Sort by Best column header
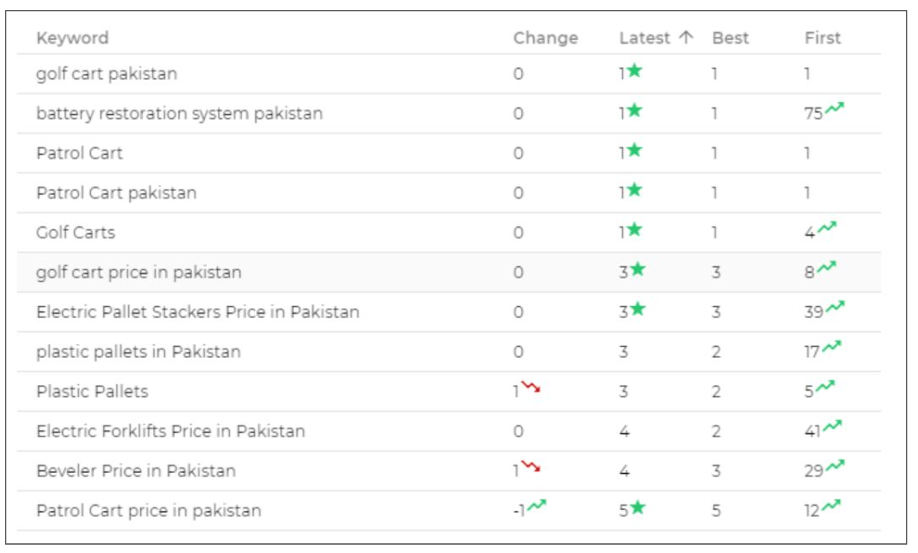The height and width of the screenshot is (553, 918). pyautogui.click(x=730, y=38)
